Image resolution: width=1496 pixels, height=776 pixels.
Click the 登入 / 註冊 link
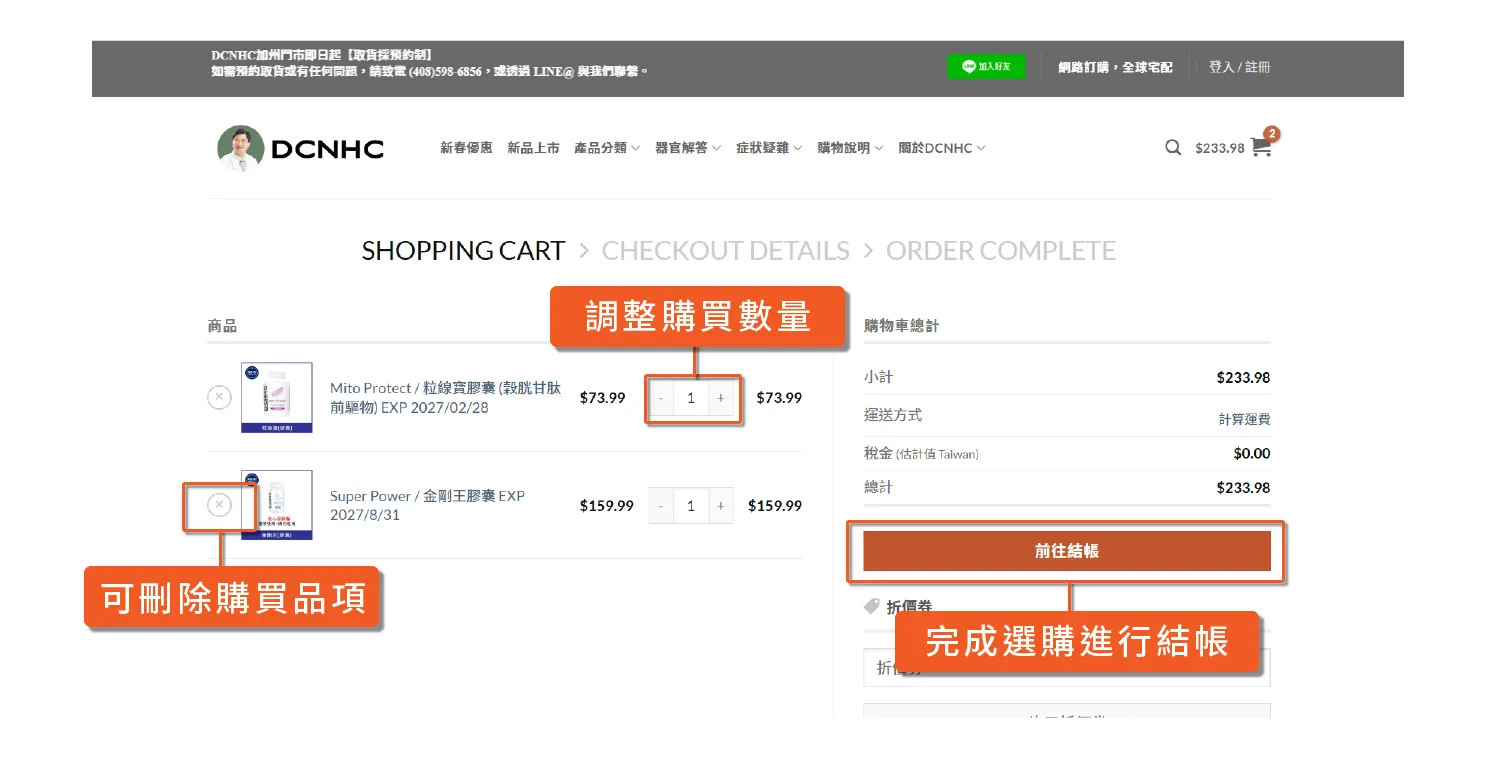click(x=1240, y=67)
